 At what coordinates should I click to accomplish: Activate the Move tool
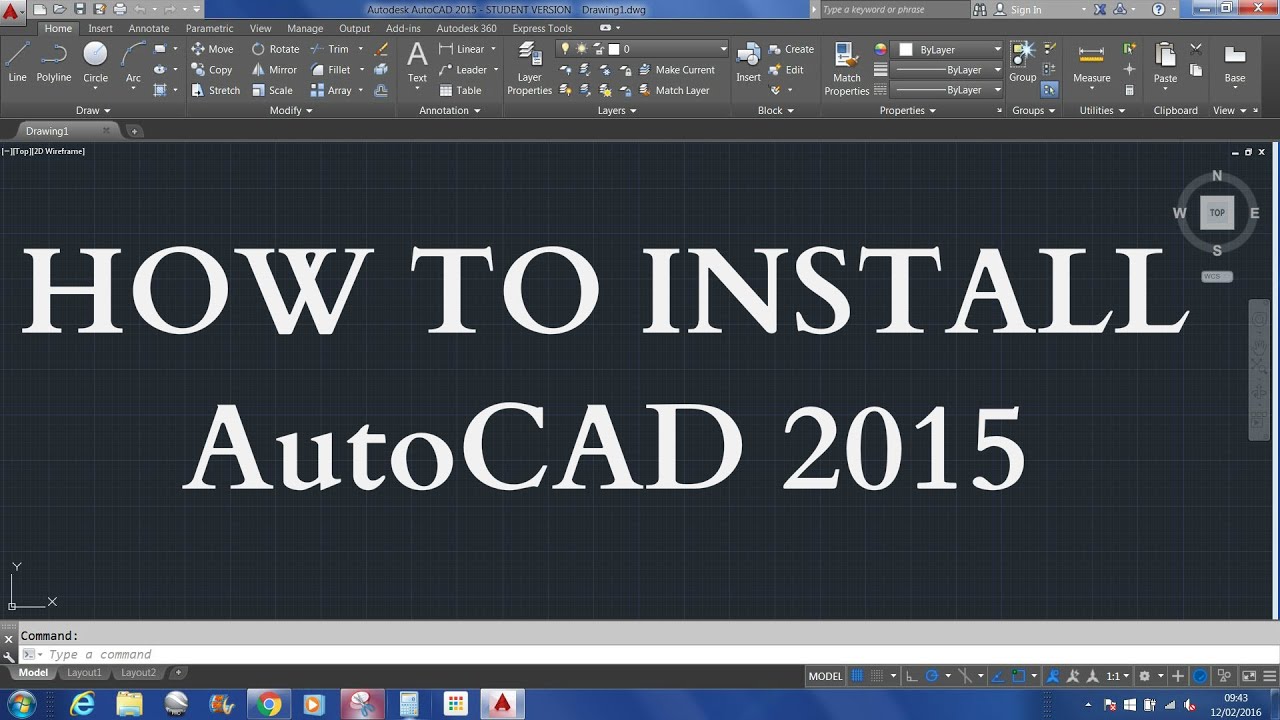[212, 49]
